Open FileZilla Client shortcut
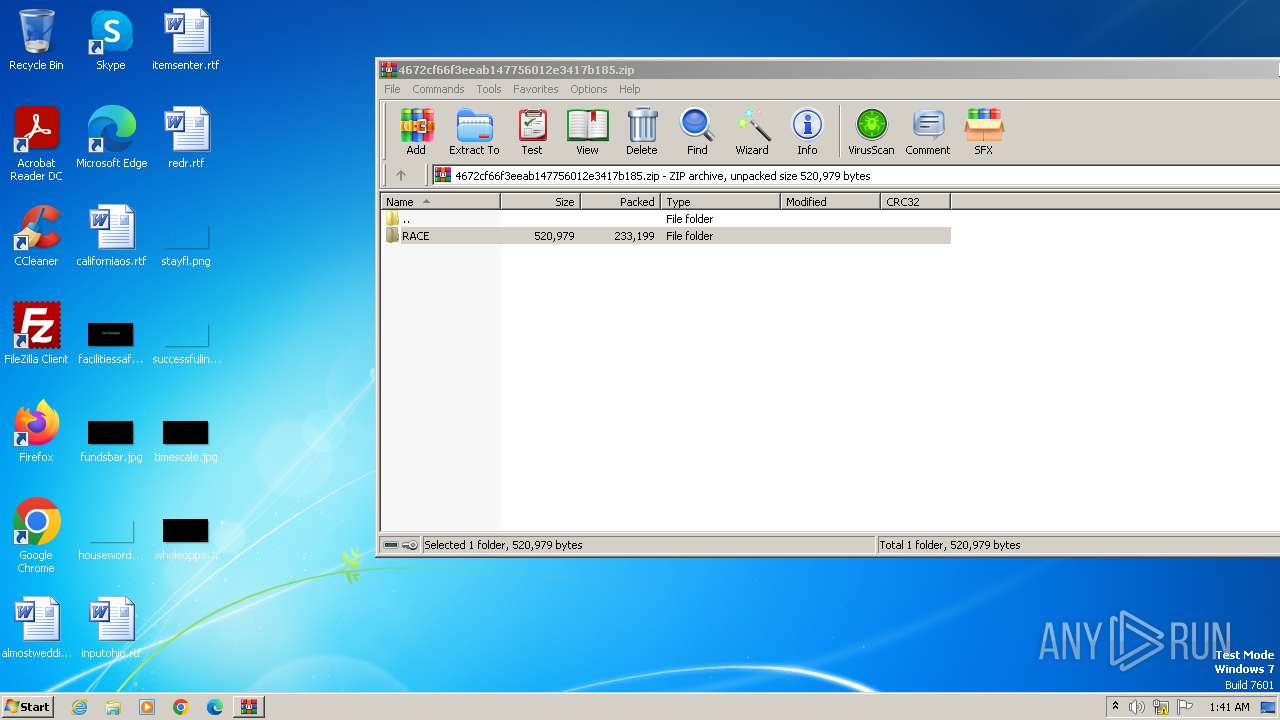This screenshot has height=720, width=1280. 36,334
